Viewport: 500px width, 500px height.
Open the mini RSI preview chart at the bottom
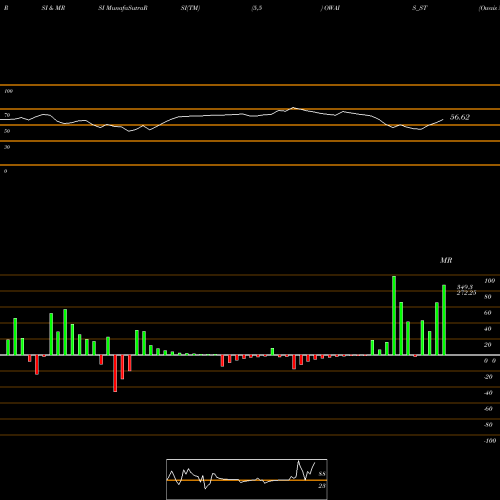247,479
